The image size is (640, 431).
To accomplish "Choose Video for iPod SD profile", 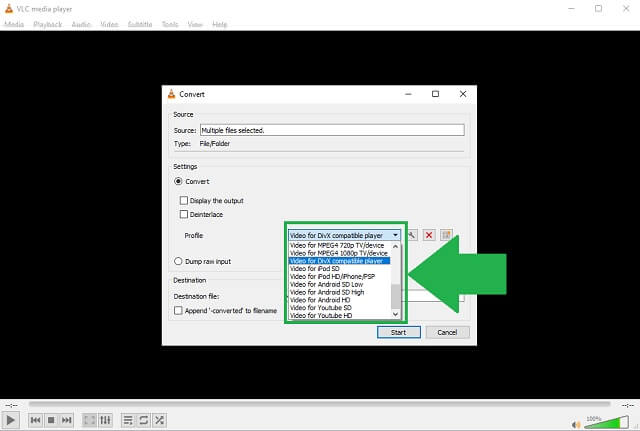I will [340, 269].
